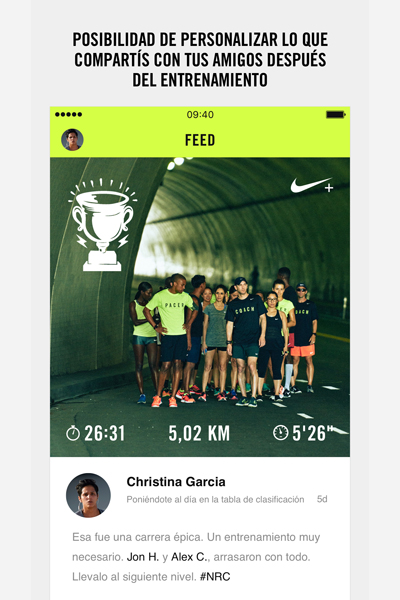Screen dimensions: 400x600
Task: Tap the #NRC hashtag
Action: click(215, 577)
